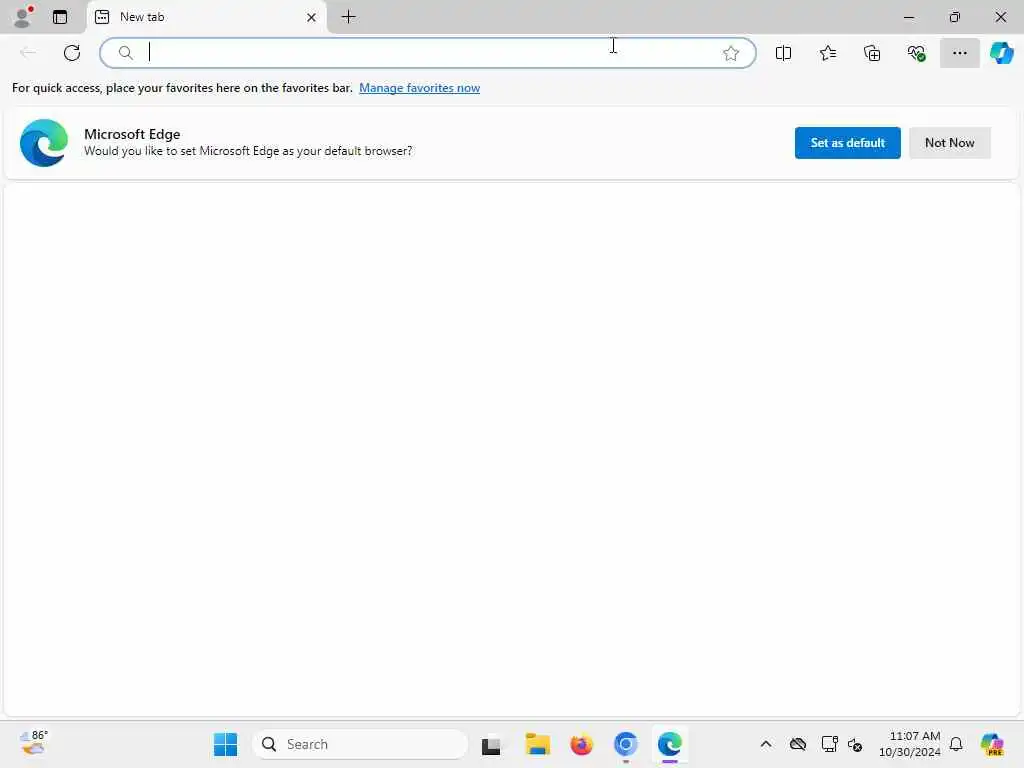Open Collections icon
Viewport: 1024px width, 768px height.
[x=872, y=53]
